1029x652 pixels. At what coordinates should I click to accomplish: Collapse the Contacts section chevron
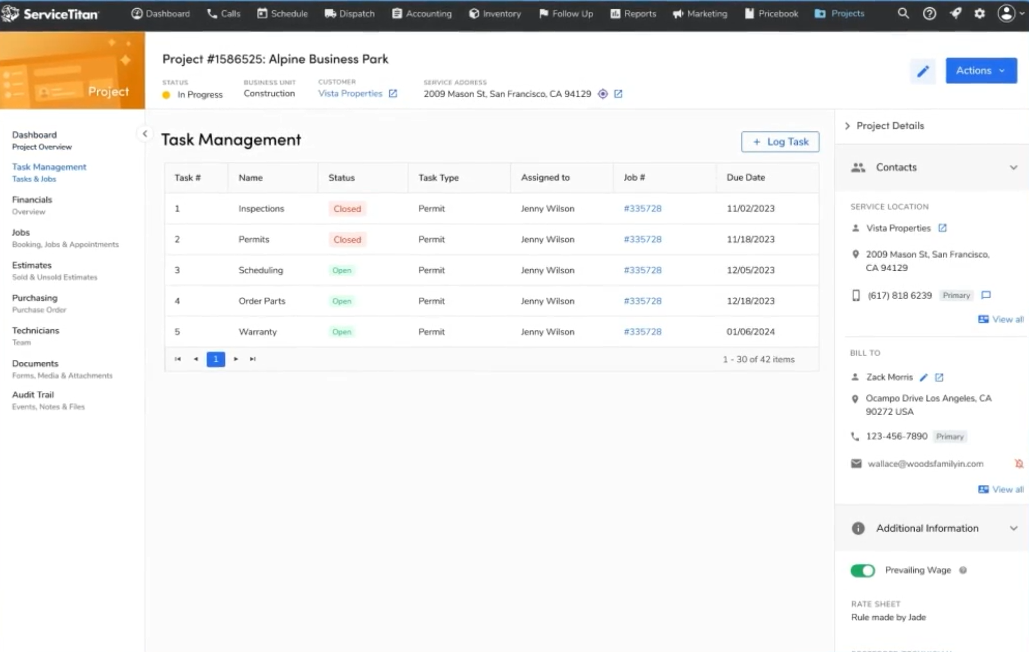point(1013,167)
